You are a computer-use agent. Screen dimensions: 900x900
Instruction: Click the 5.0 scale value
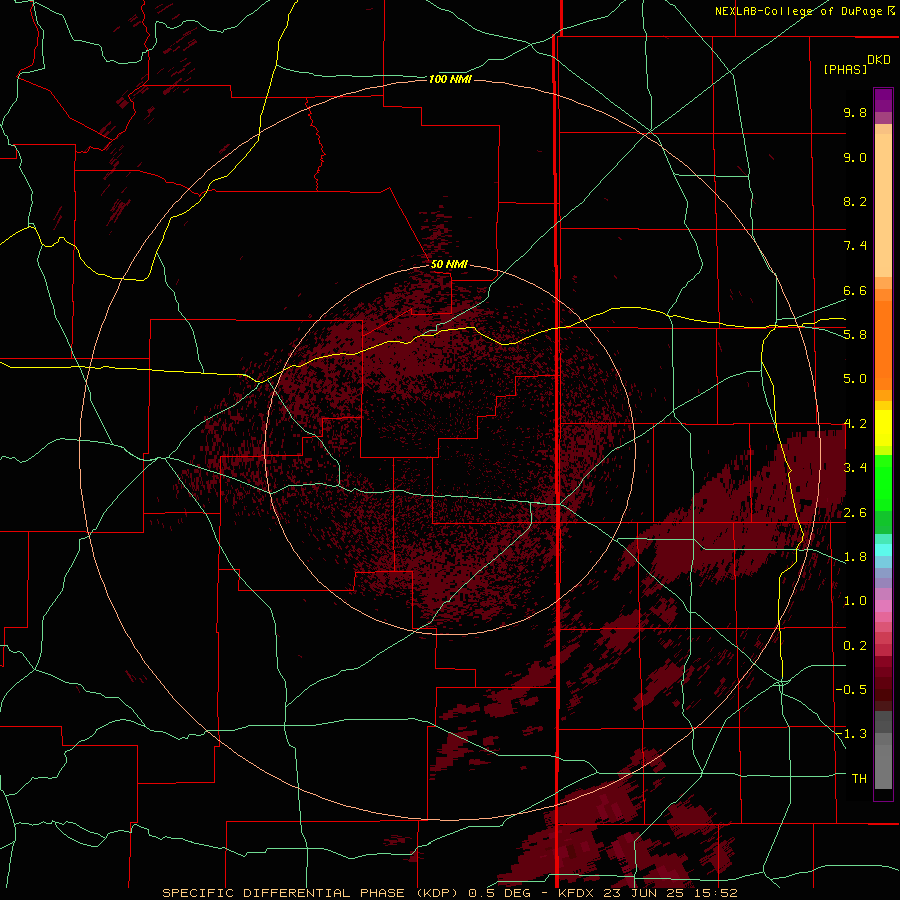855,379
